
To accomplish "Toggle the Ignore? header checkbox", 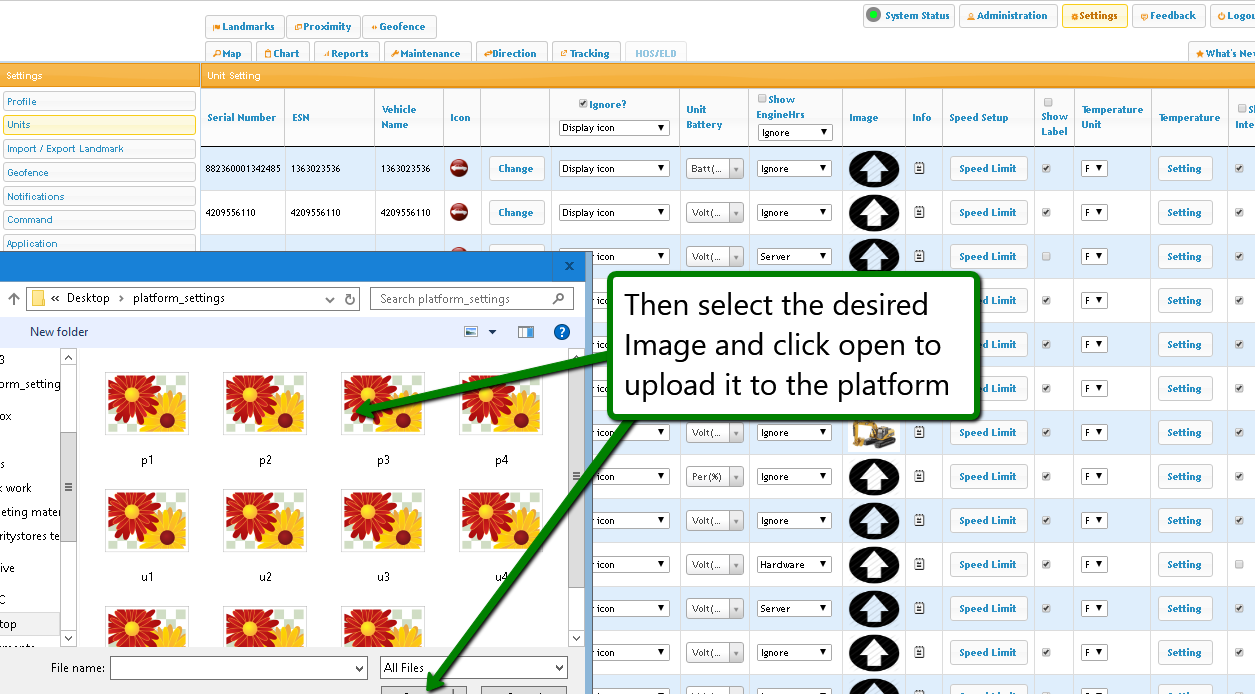I will (x=584, y=103).
